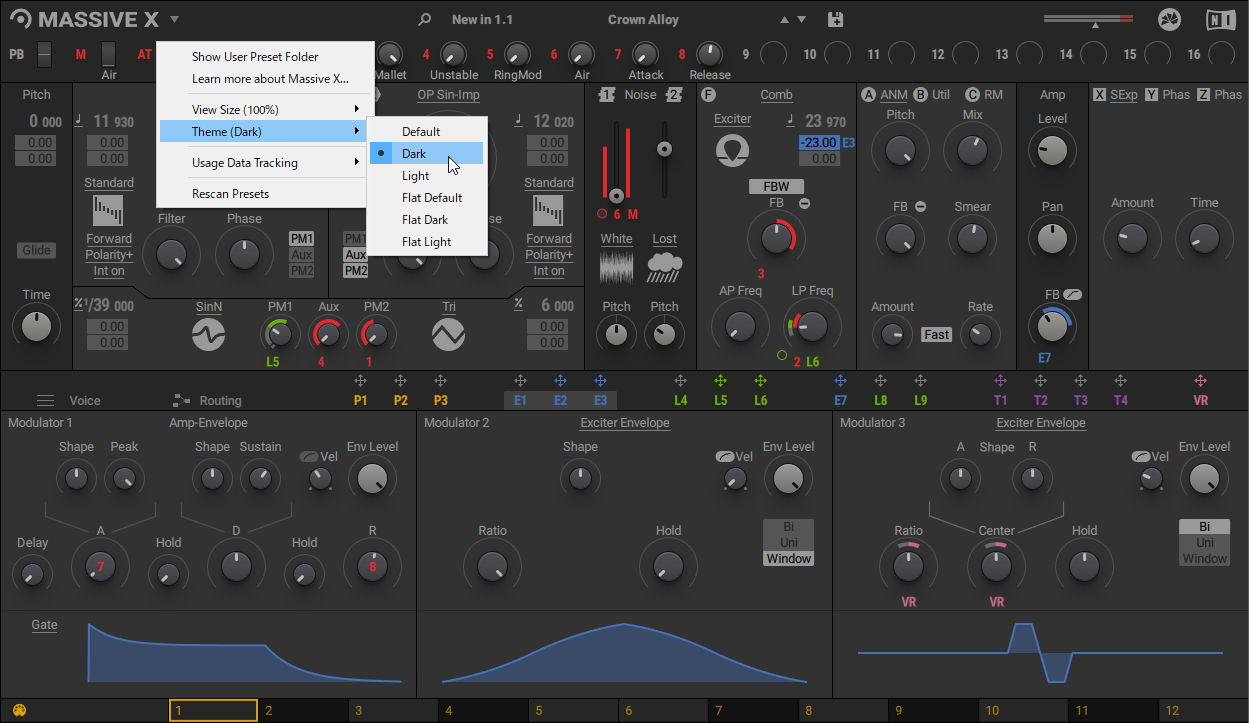Select performer slot 2 in bottom bar
Screen dimensions: 1249x723
pos(302,711)
